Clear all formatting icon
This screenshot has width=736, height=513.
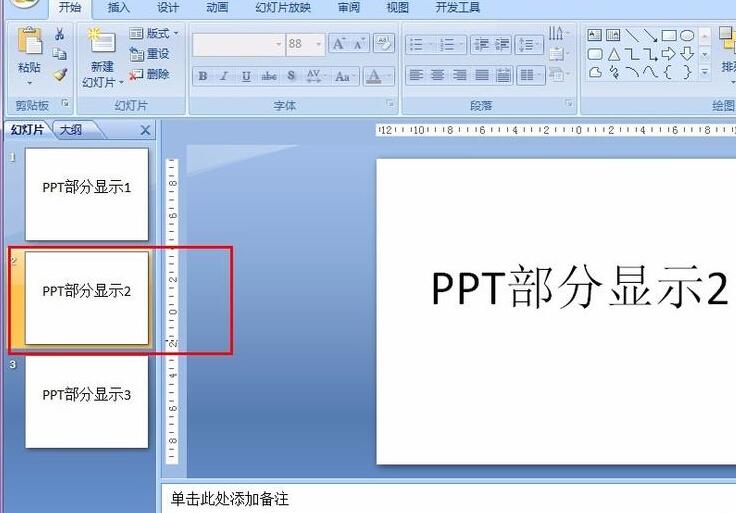[x=383, y=44]
